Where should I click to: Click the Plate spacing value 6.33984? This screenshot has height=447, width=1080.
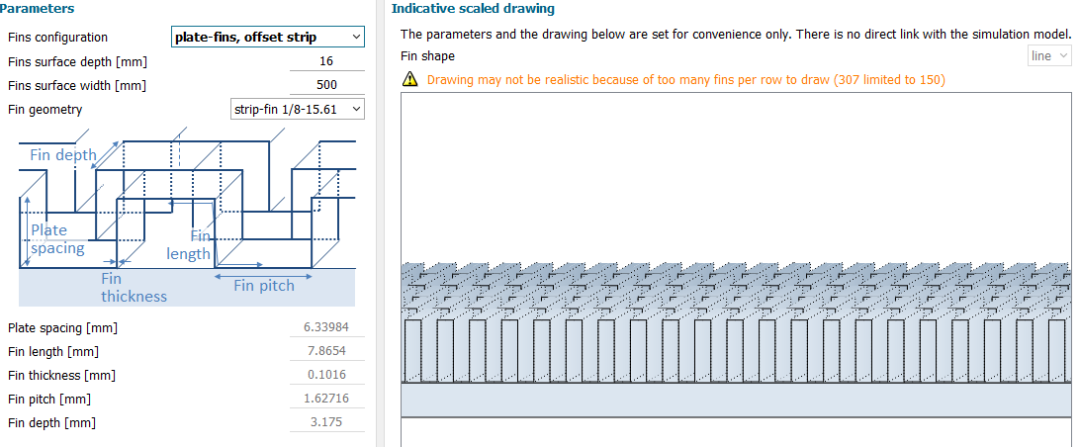coord(326,327)
